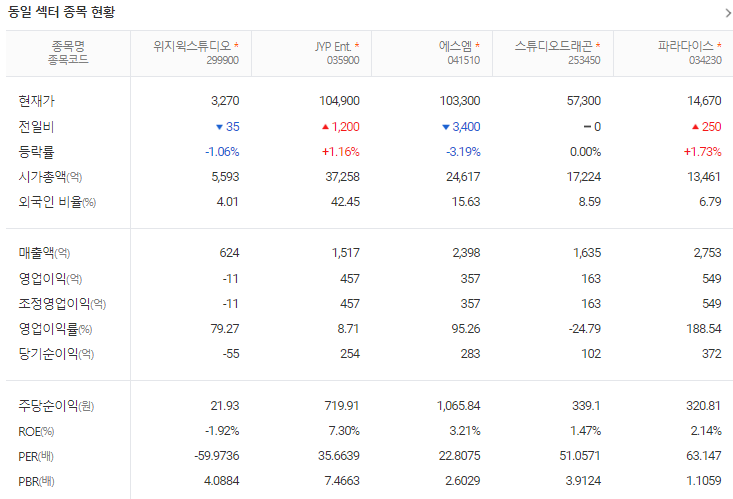Screen dimensions: 733x499
Task: Click market cap value 37,258
Action: click(343, 177)
